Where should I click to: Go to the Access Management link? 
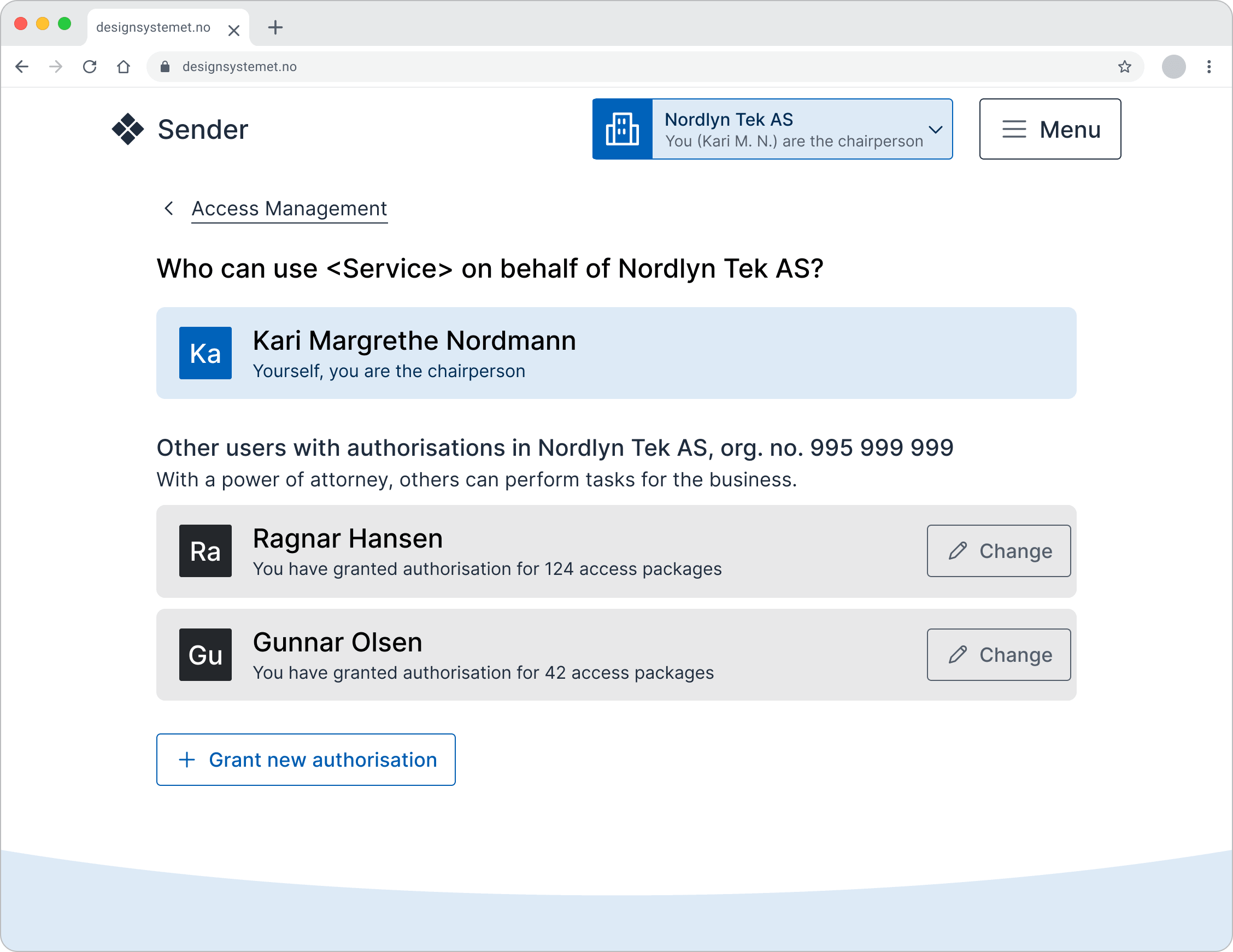[x=289, y=209]
